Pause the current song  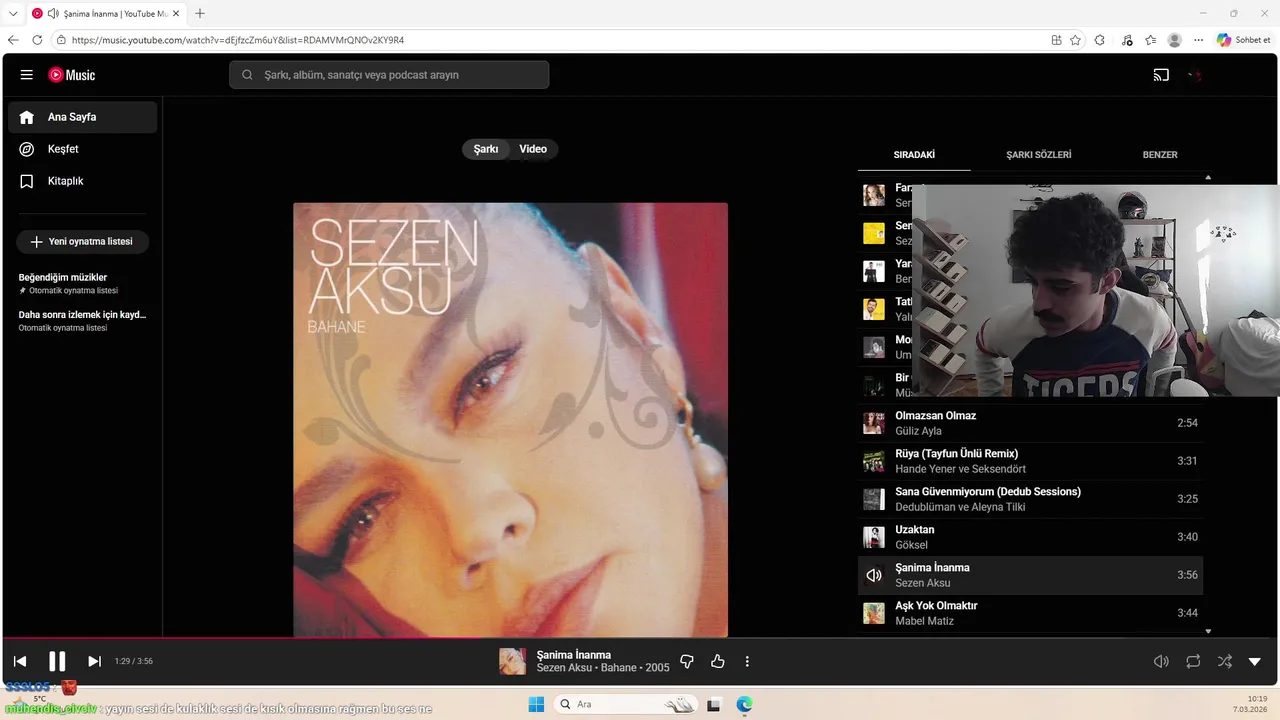coord(57,661)
